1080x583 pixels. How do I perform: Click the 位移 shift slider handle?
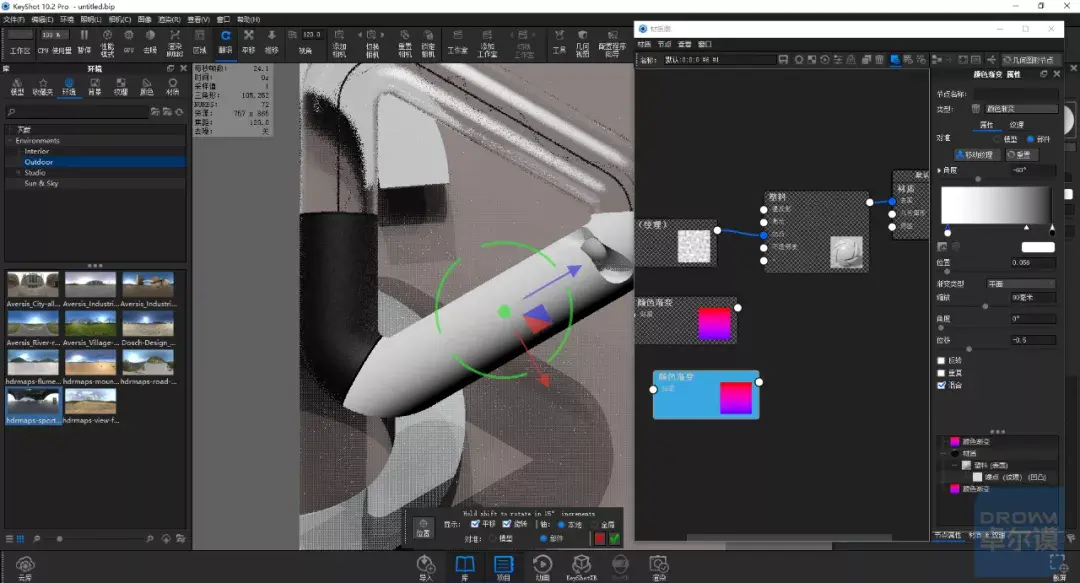(x=968, y=349)
